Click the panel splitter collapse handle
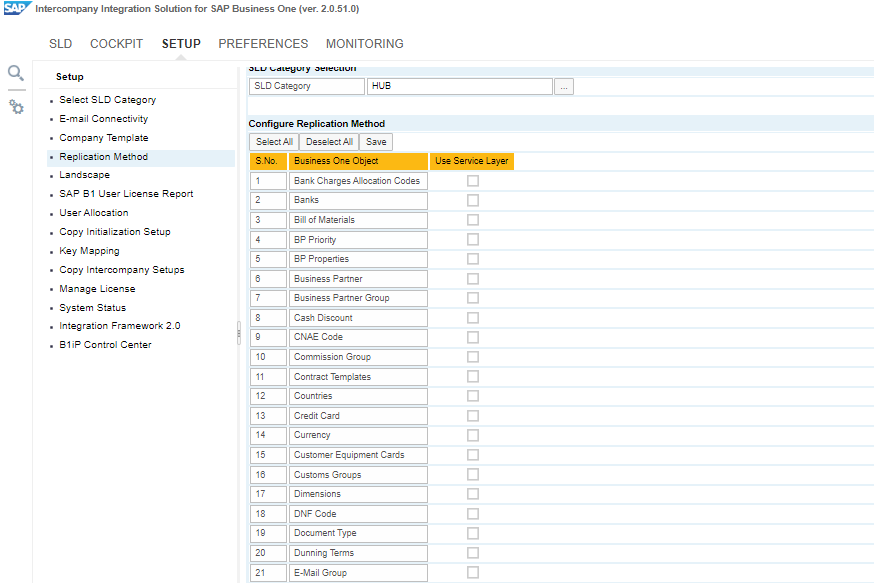The height and width of the screenshot is (583, 874). (238, 333)
